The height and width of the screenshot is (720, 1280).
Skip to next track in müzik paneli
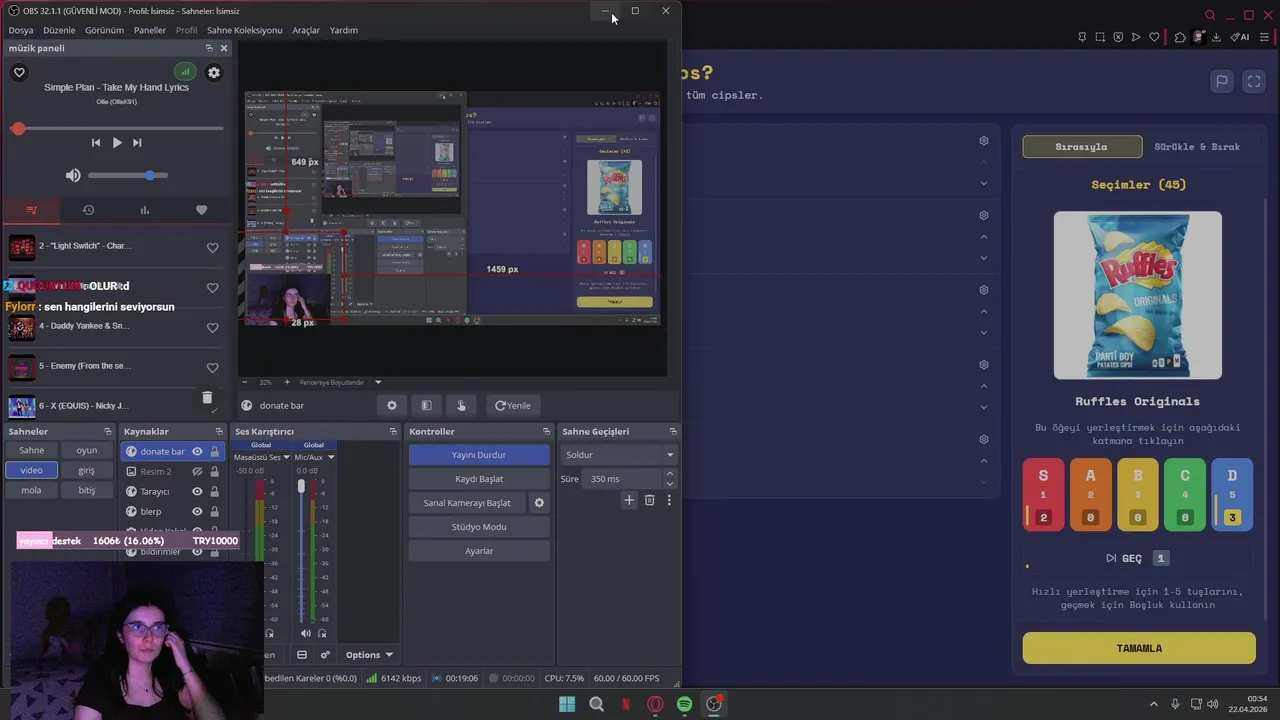pyautogui.click(x=138, y=142)
